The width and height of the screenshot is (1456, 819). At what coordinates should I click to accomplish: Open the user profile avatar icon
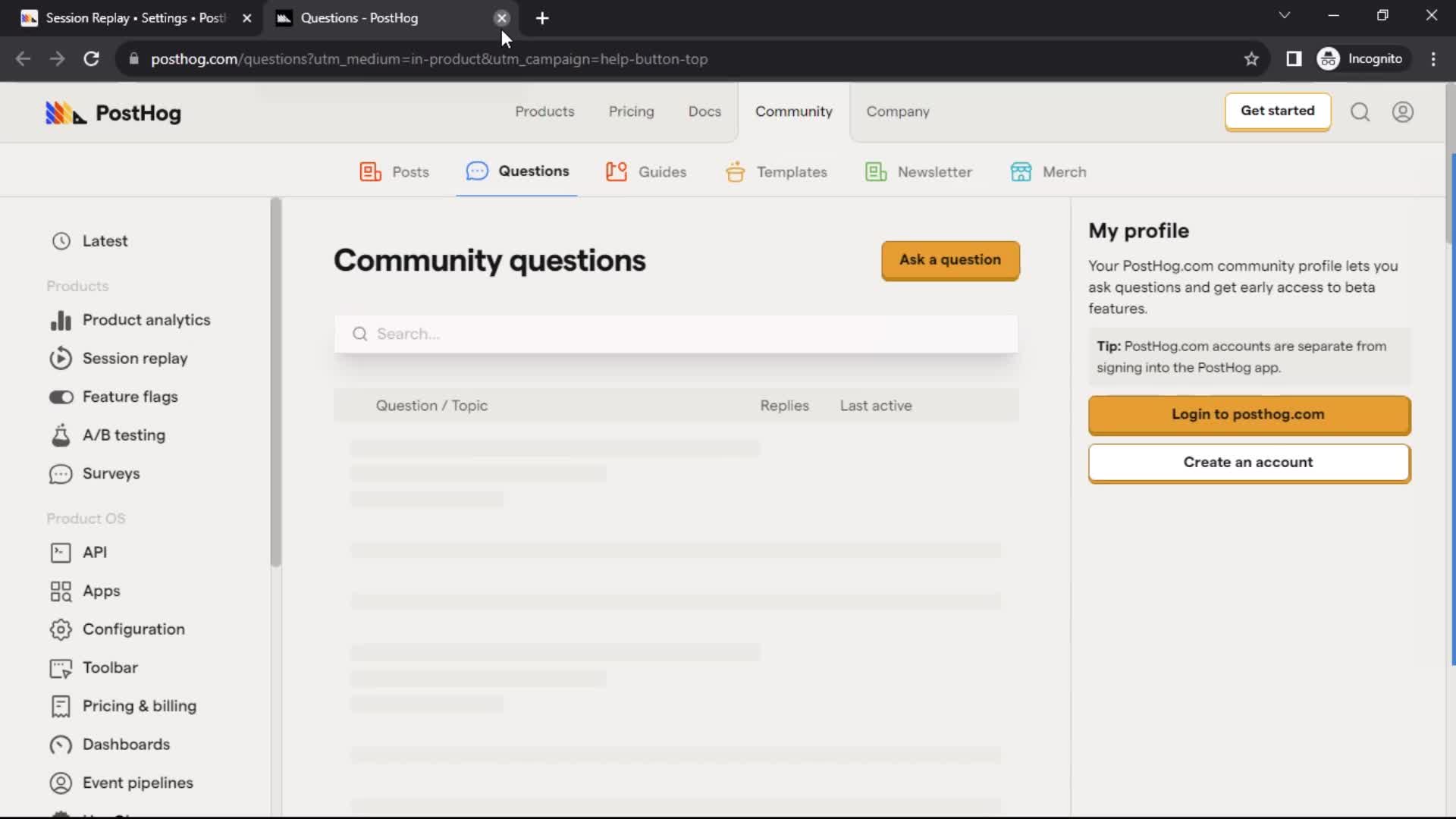point(1402,112)
